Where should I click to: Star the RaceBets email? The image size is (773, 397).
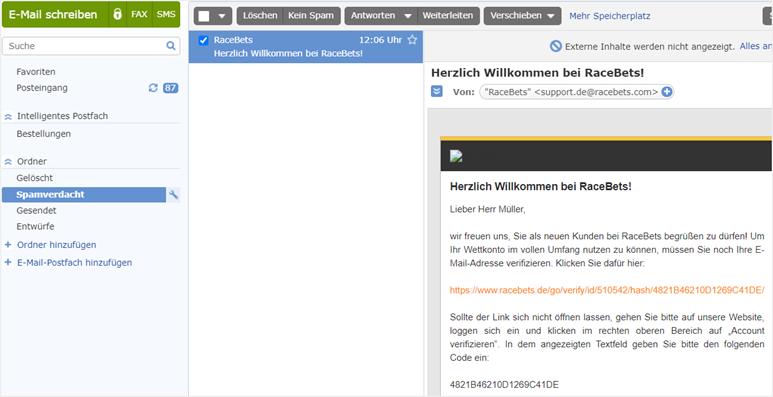click(412, 40)
